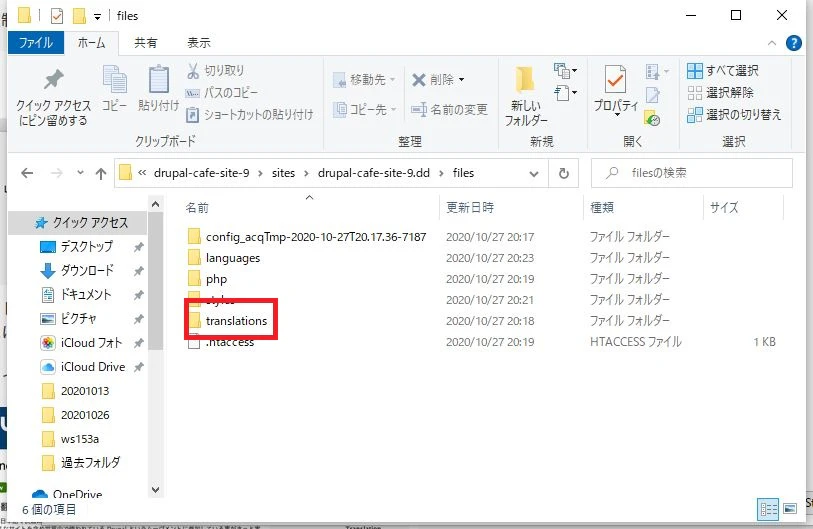813x529 pixels.
Task: Click the Open dropdown icon in 開く group
Action: click(x=656, y=71)
